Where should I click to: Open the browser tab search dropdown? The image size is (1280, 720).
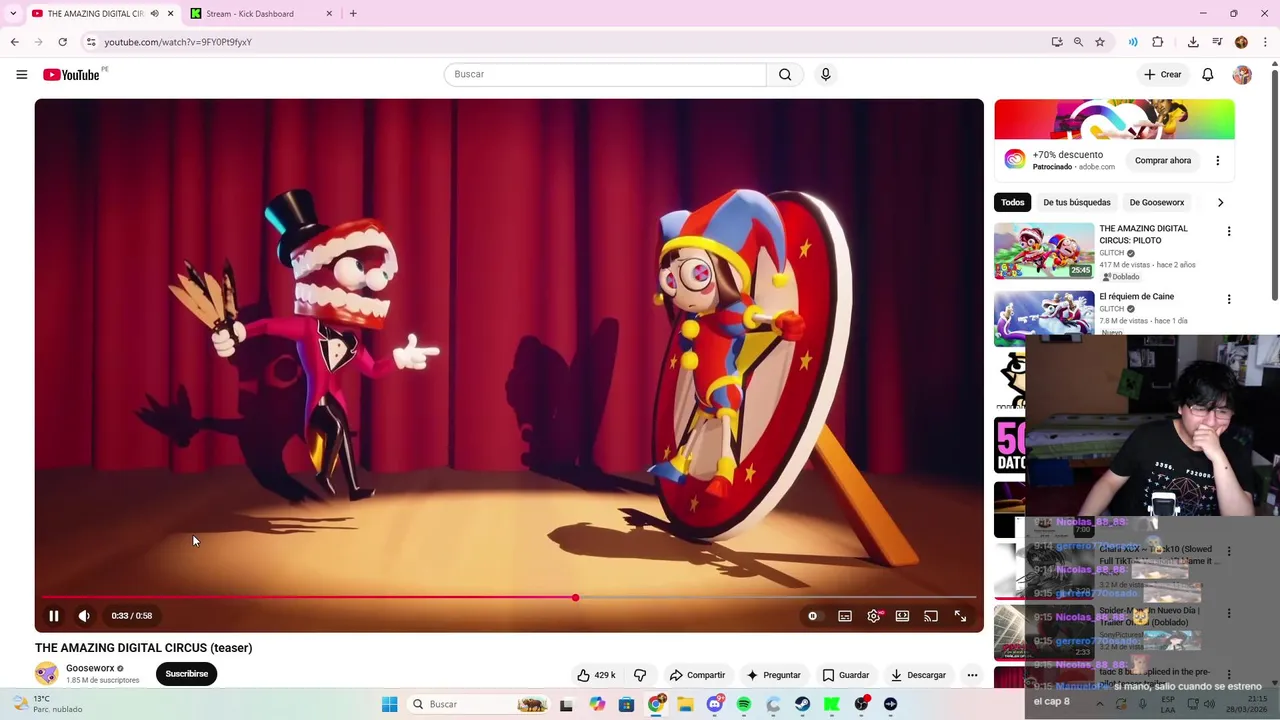[12, 14]
